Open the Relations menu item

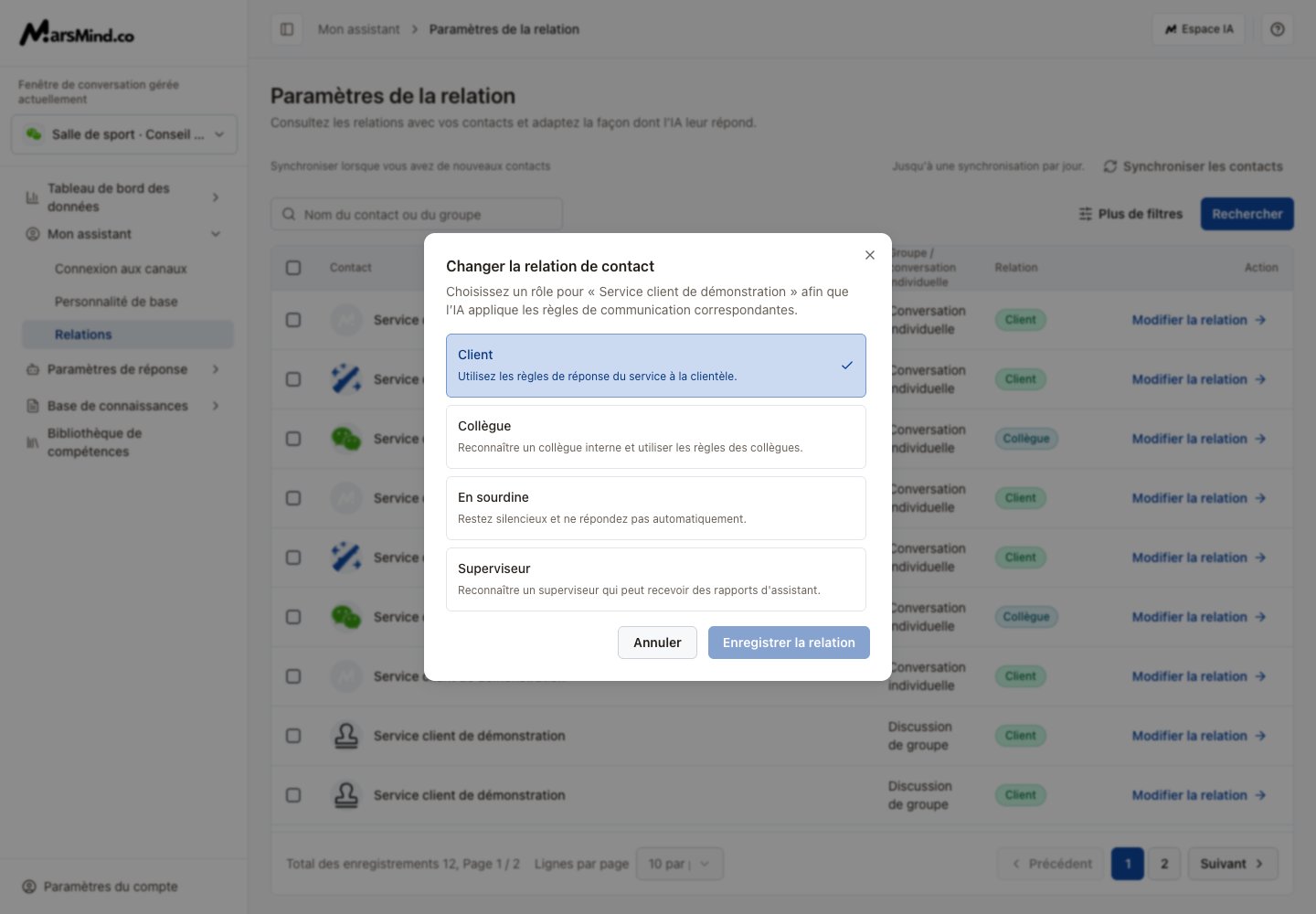pyautogui.click(x=128, y=335)
